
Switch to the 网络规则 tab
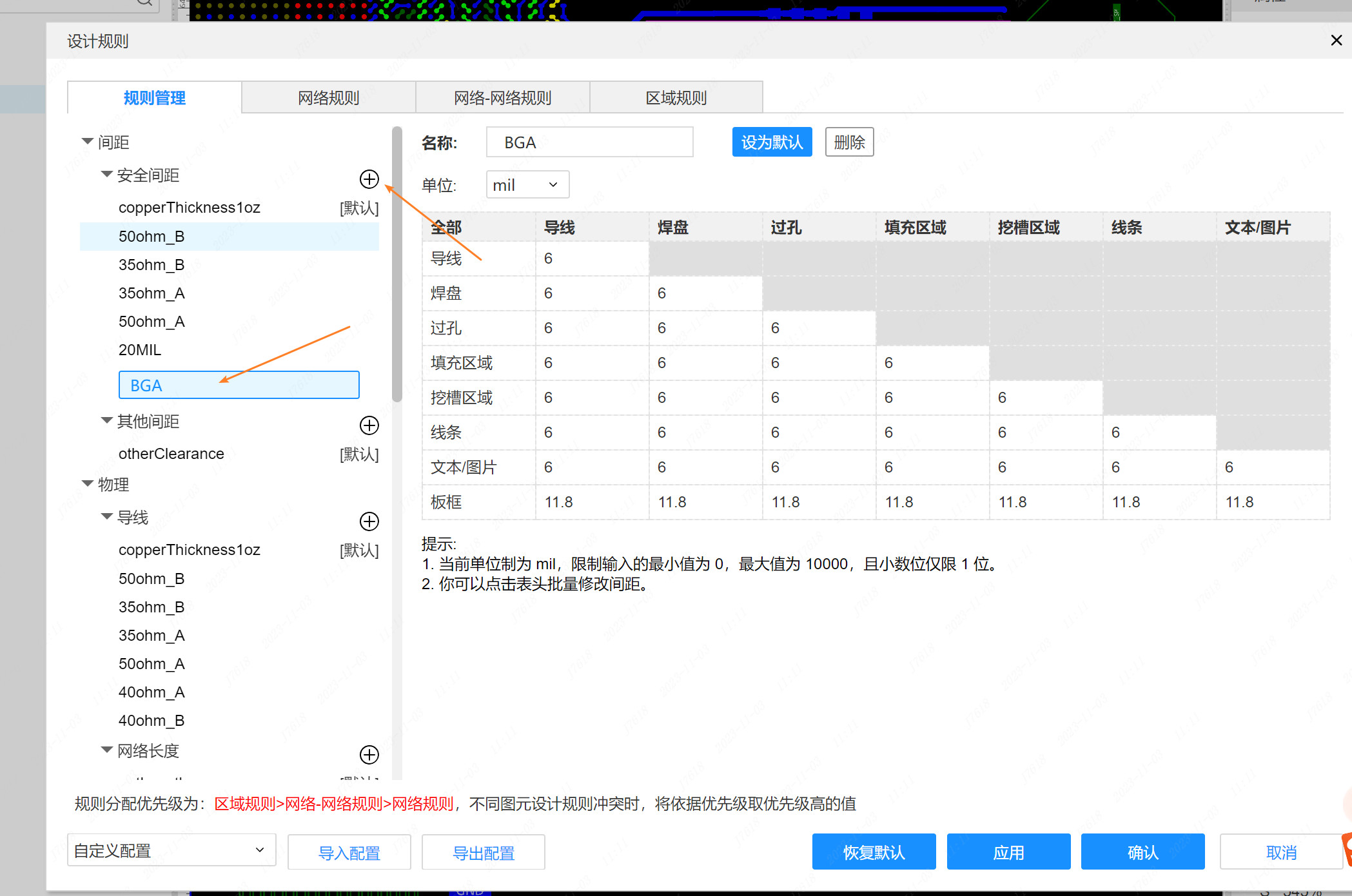(329, 98)
